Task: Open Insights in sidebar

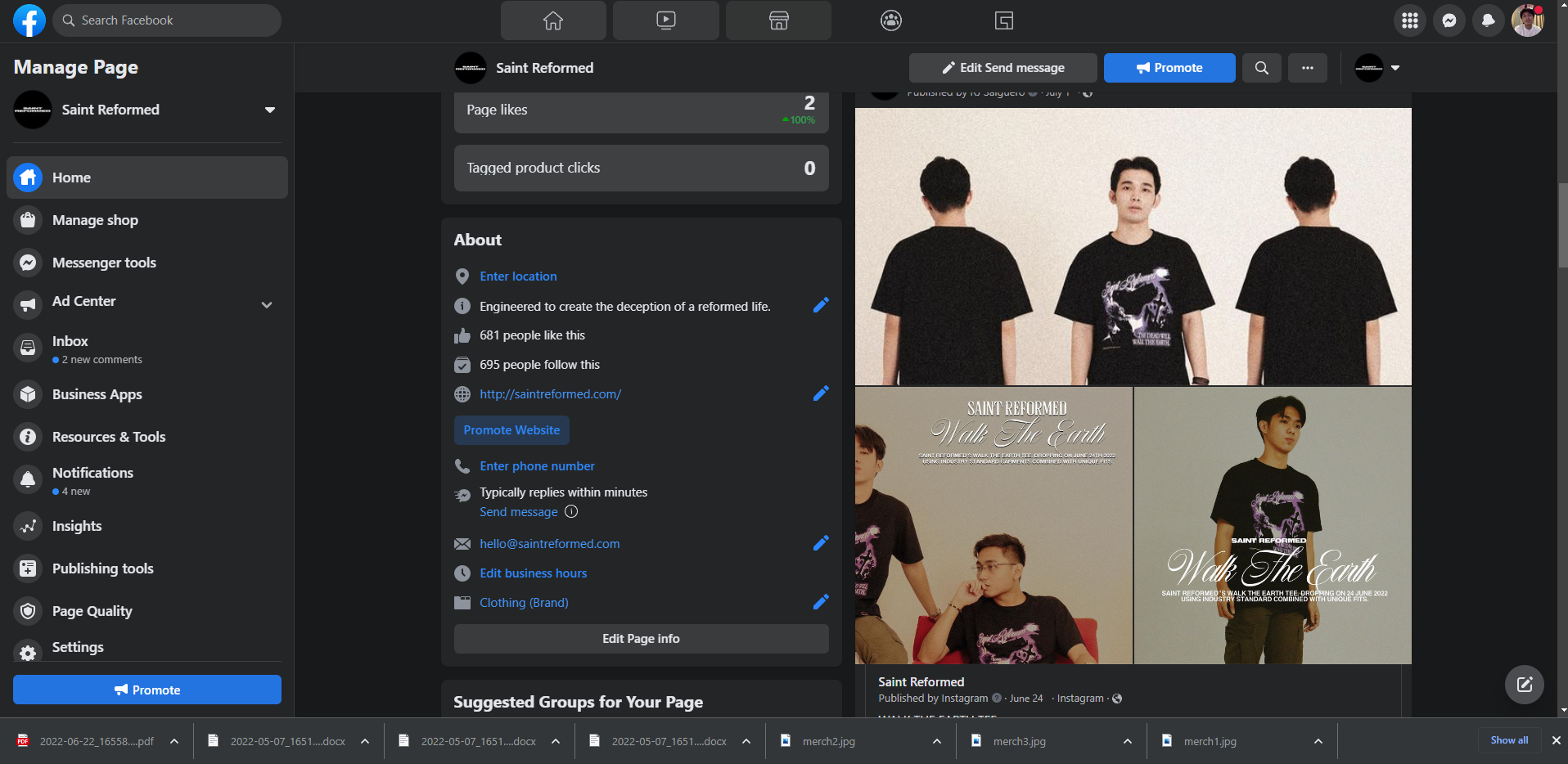Action: pos(147,526)
